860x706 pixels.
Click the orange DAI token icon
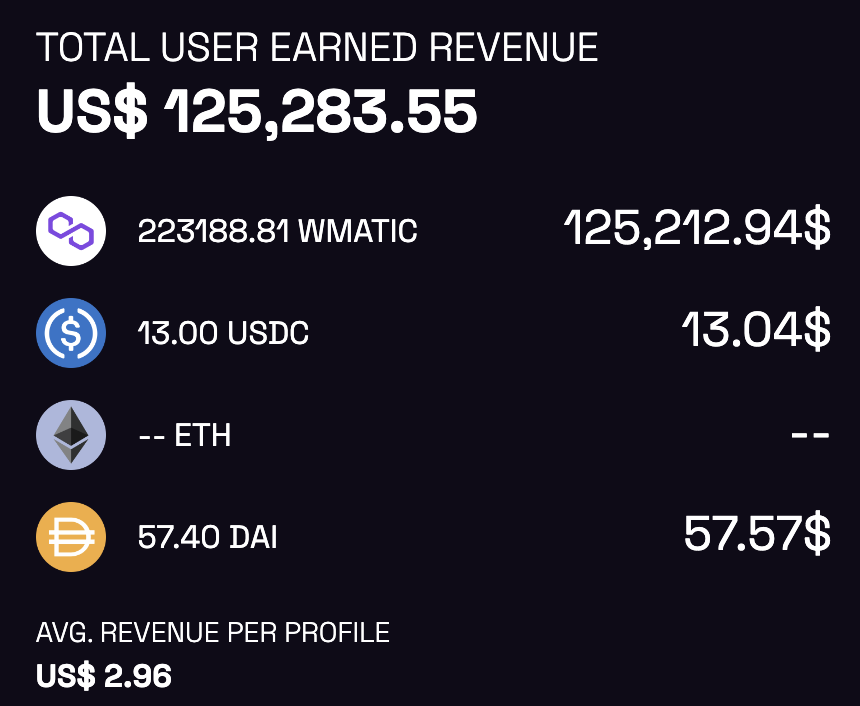click(x=71, y=537)
